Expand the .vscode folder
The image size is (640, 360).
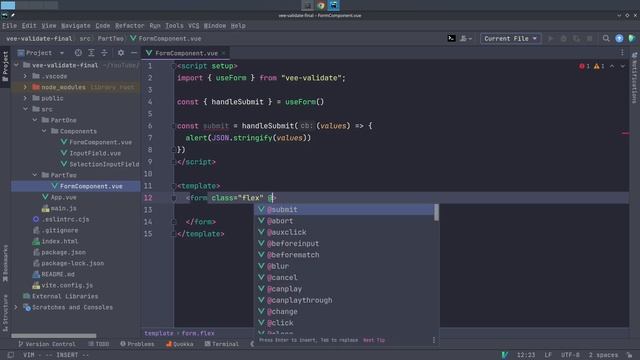(x=25, y=76)
